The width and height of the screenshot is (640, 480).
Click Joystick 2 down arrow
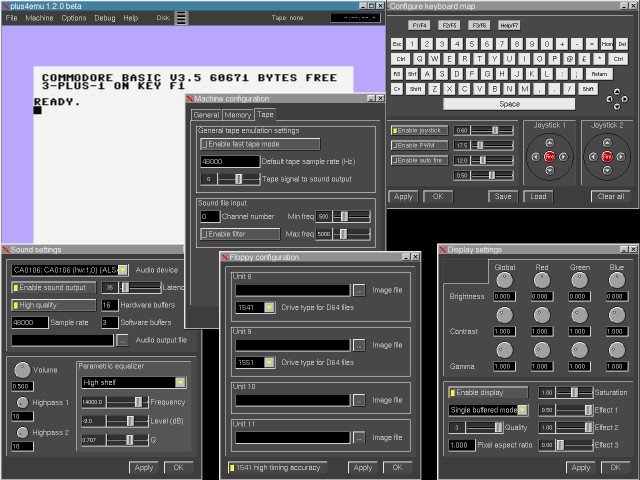[607, 171]
